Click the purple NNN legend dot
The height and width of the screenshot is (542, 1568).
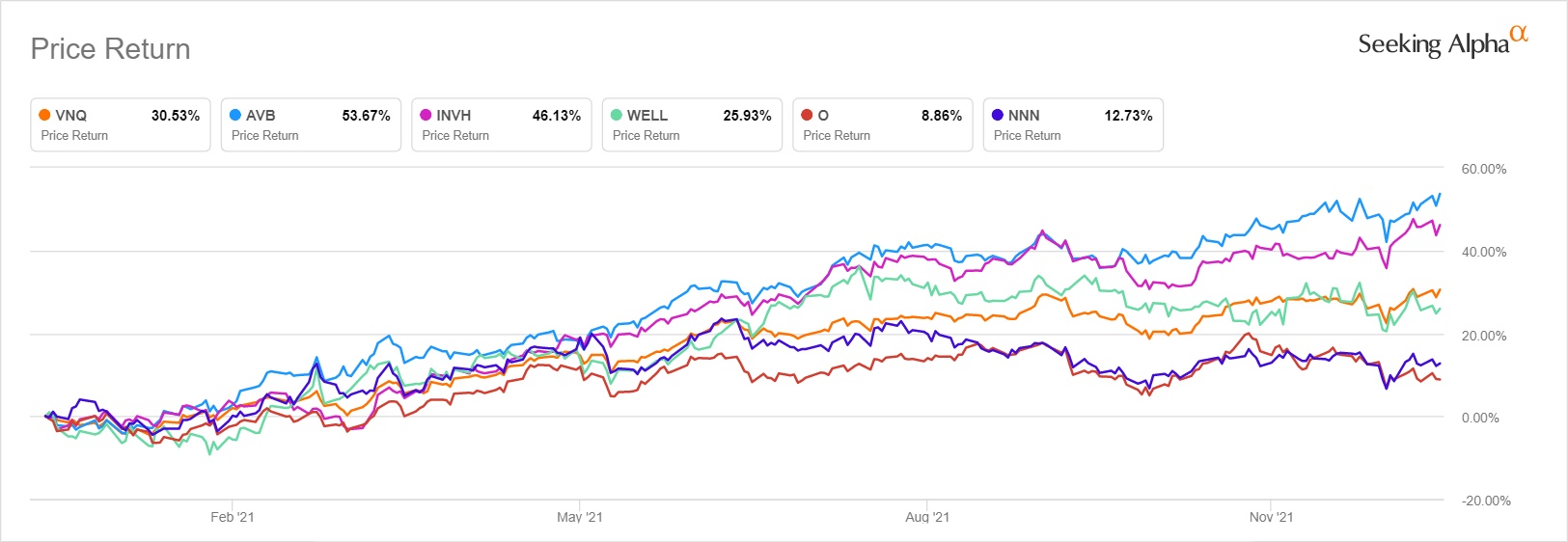[998, 115]
